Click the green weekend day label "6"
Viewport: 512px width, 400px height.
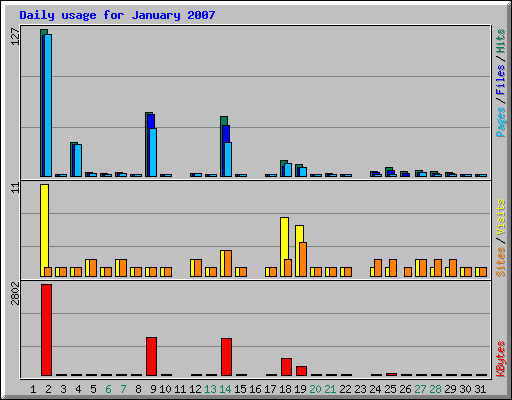pos(108,389)
